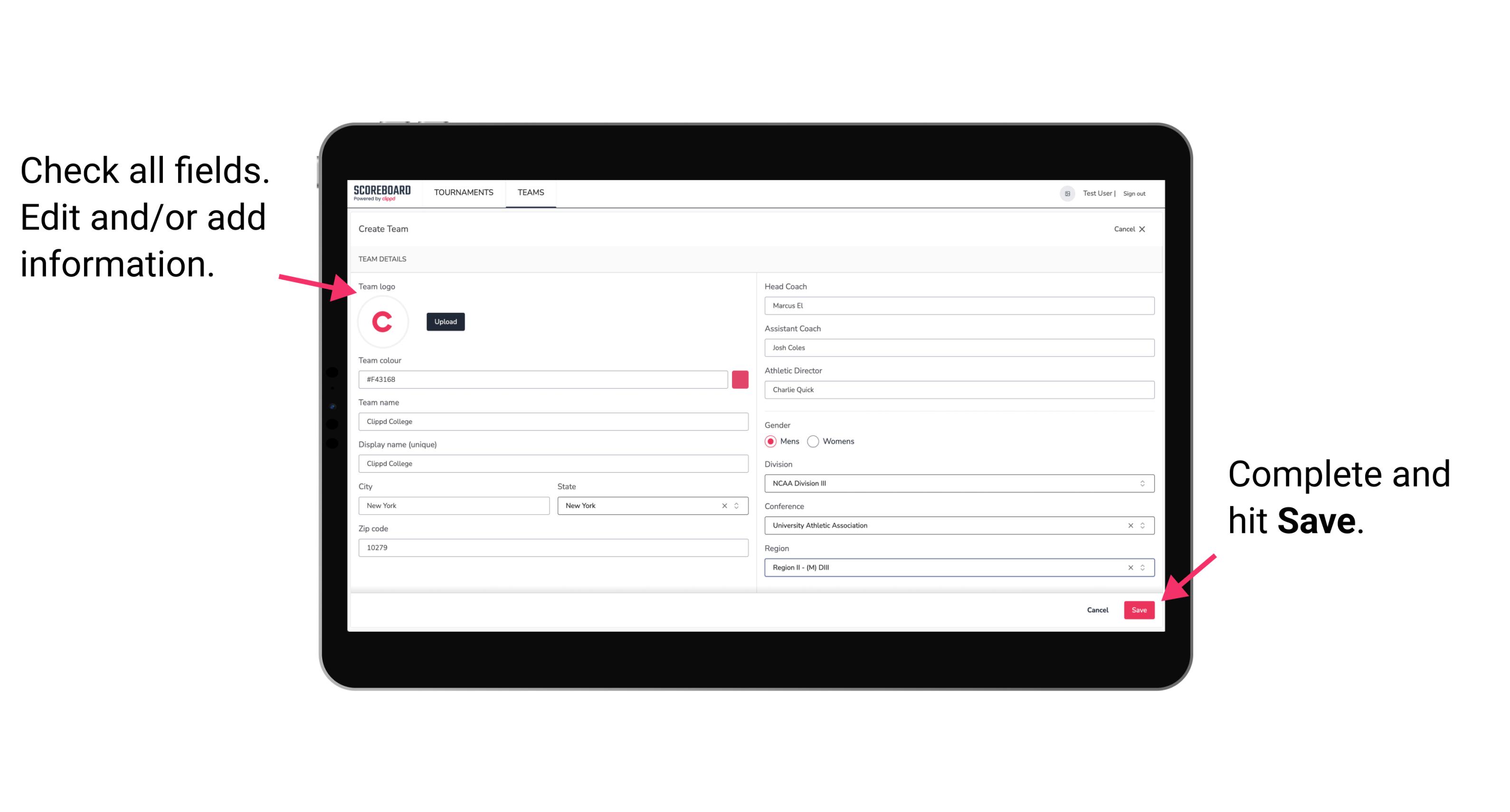This screenshot has height=812, width=1510.
Task: Click the Save button
Action: click(1140, 609)
